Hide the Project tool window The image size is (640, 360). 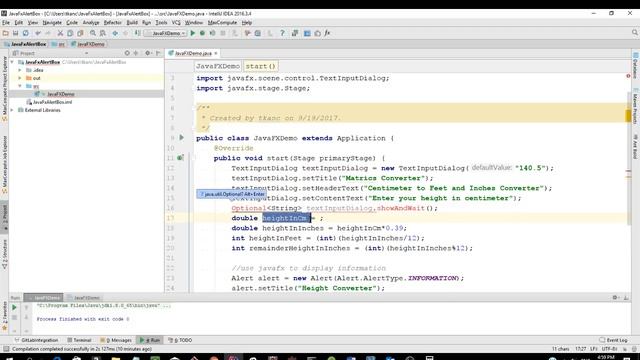[158, 53]
